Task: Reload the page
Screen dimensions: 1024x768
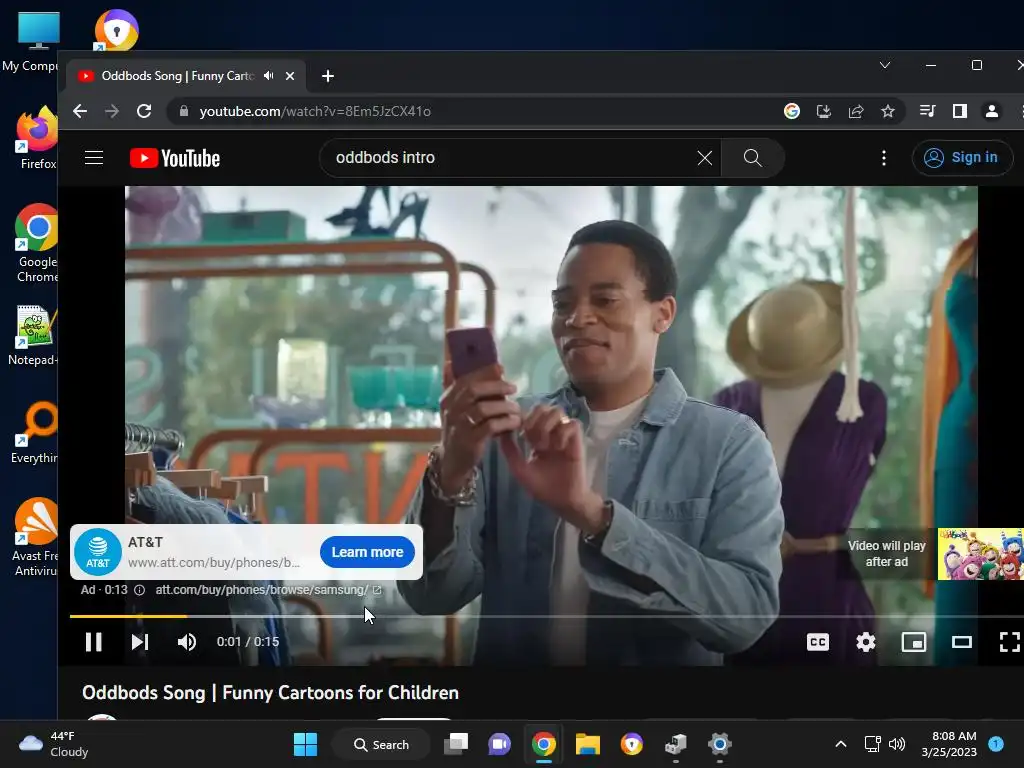Action: pos(144,111)
